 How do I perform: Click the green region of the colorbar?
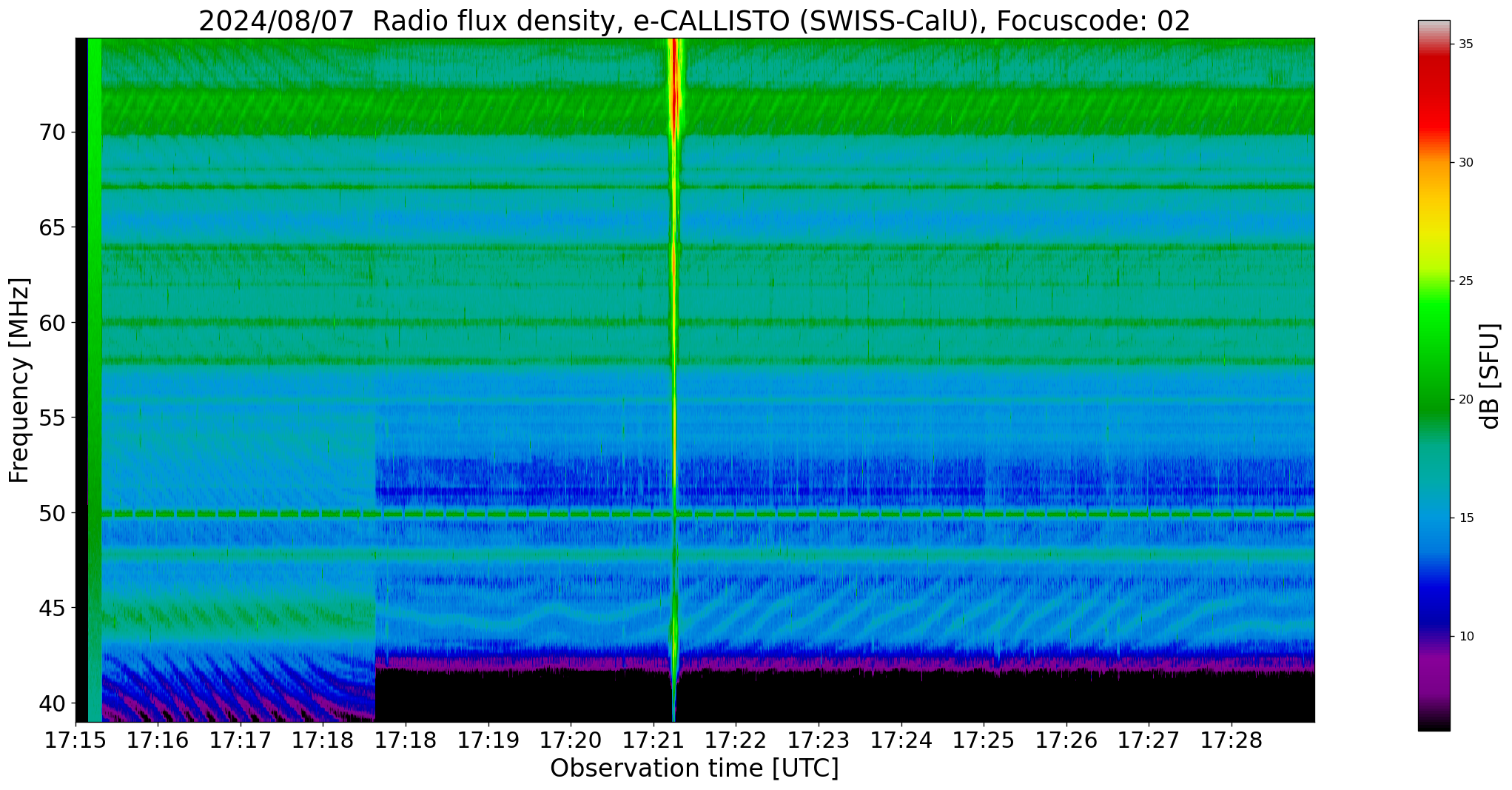tap(1434, 355)
